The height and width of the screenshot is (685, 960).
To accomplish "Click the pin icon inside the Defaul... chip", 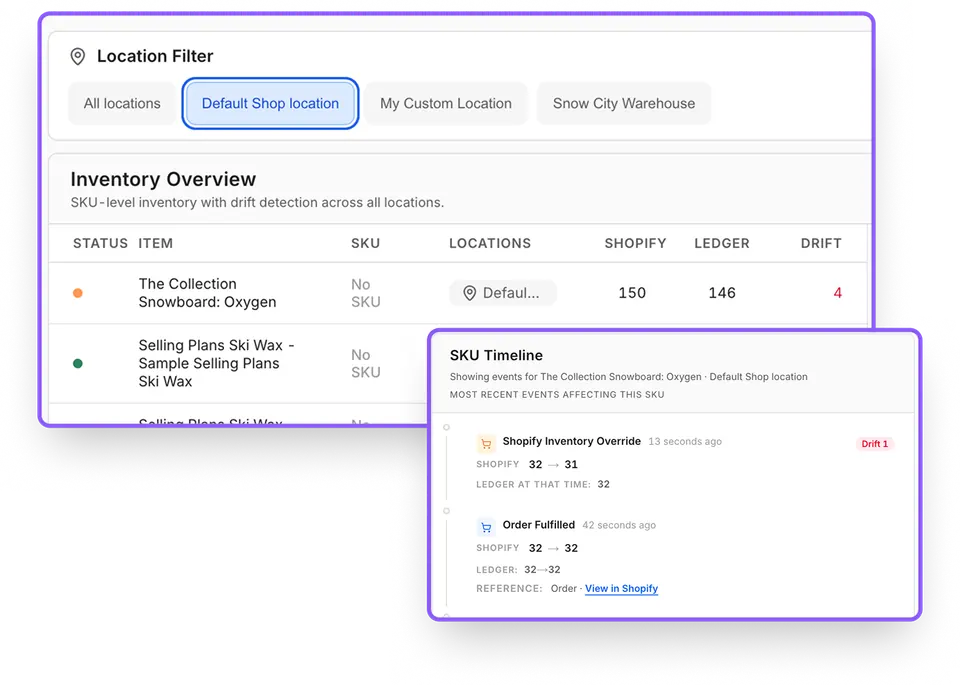I will pos(469,293).
